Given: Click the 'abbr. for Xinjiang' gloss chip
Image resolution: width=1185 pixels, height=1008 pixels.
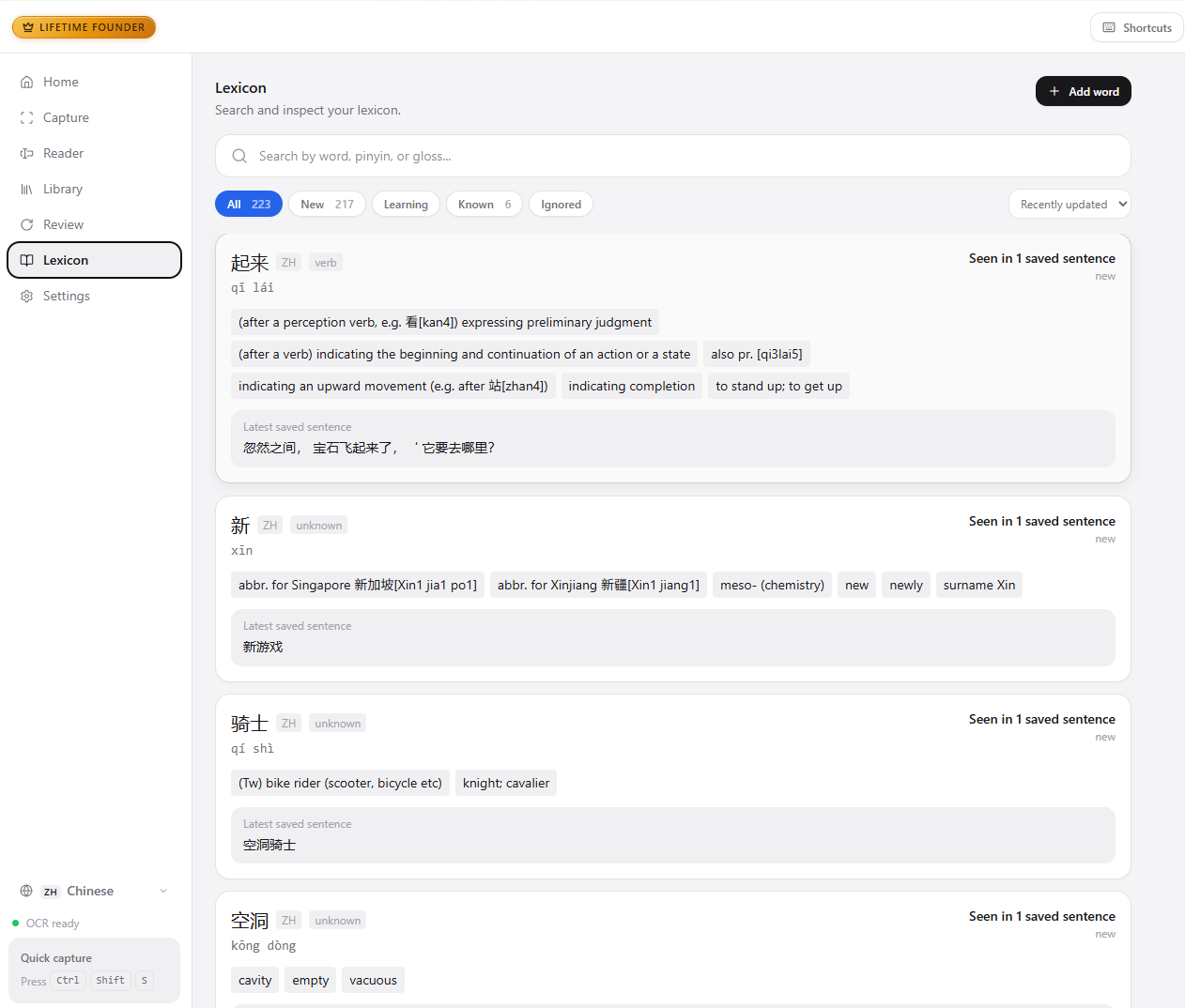Looking at the screenshot, I should coord(598,585).
